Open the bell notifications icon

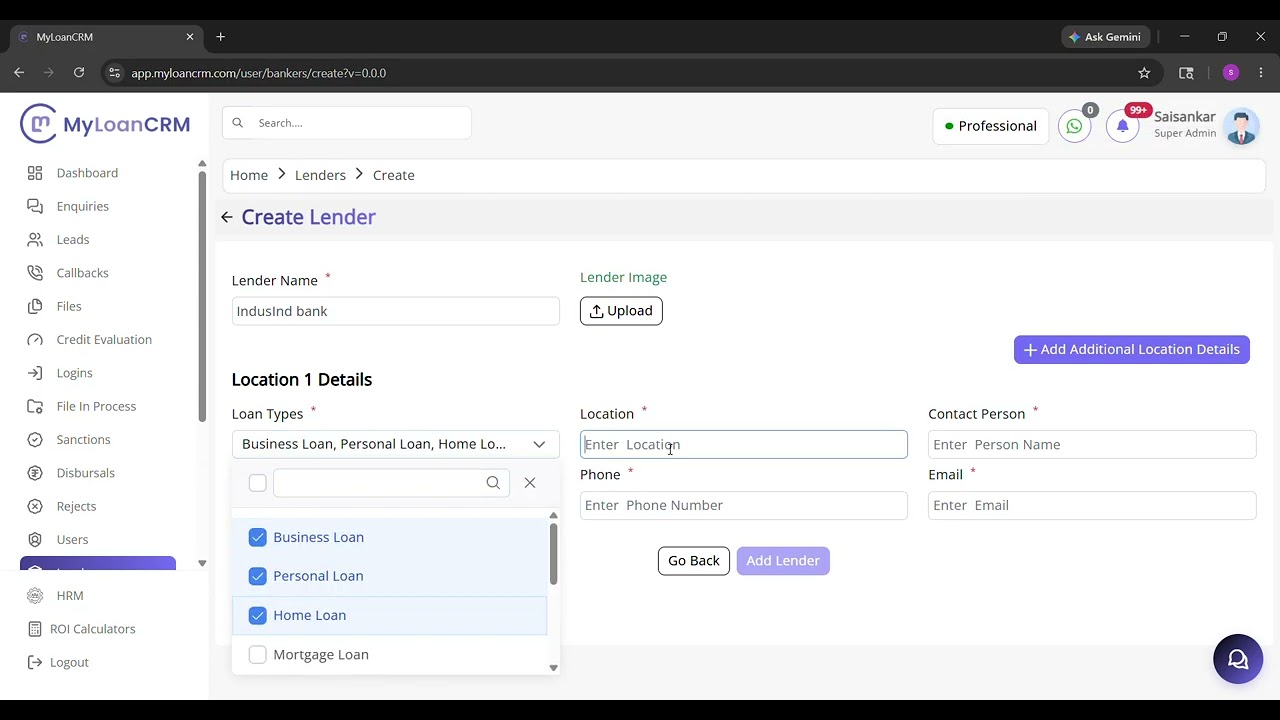pos(1123,126)
